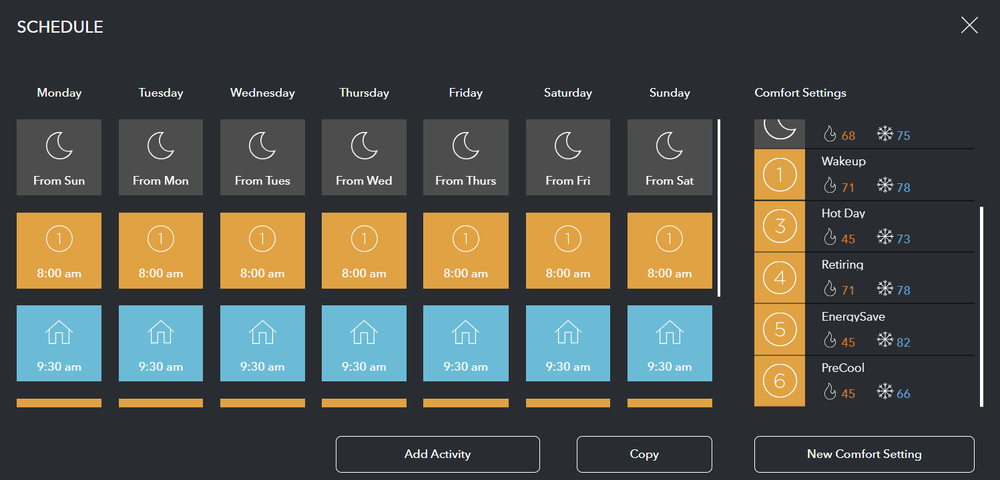Select Thursday's 9:30 am home tile

pyautogui.click(x=364, y=343)
